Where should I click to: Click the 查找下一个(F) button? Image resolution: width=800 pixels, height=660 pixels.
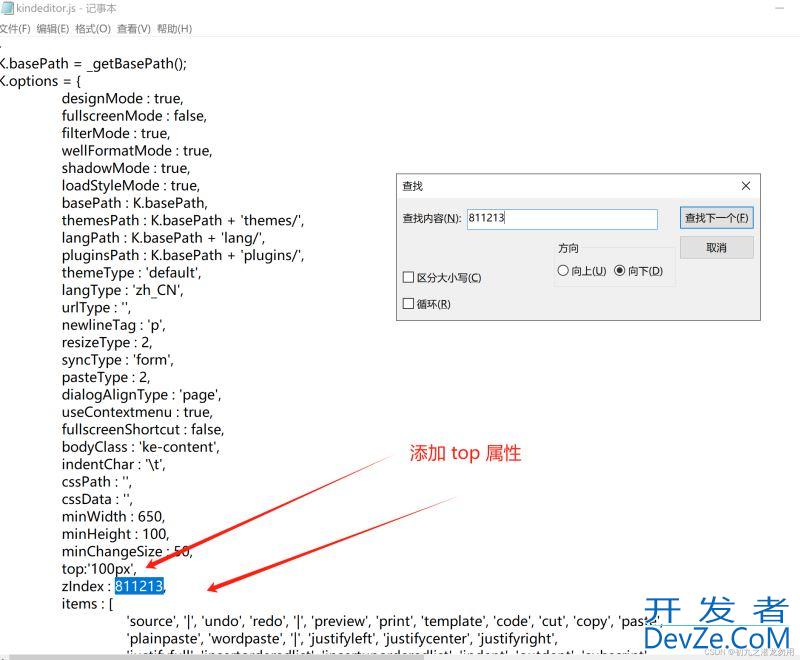(716, 218)
